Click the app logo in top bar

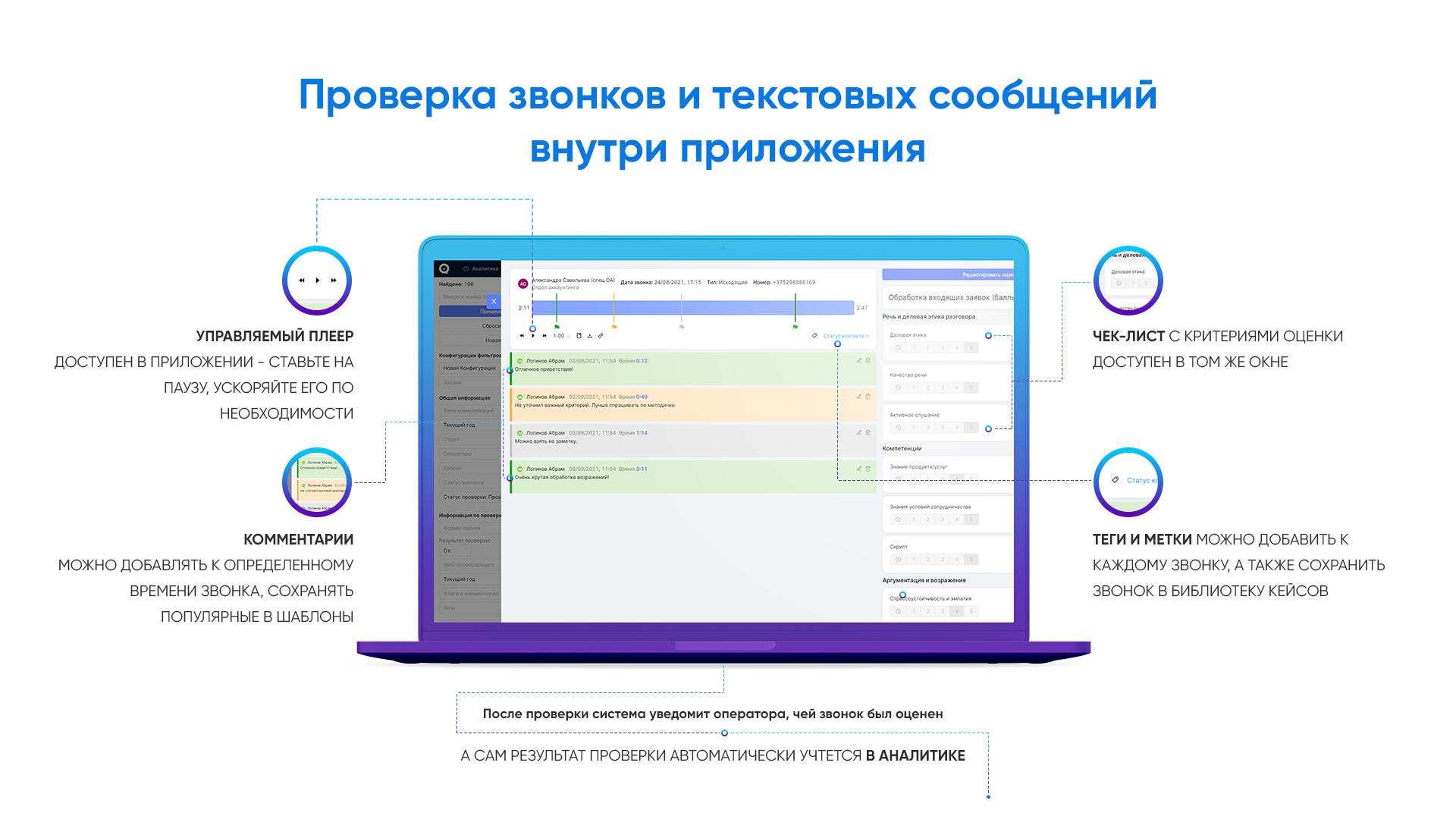[444, 268]
